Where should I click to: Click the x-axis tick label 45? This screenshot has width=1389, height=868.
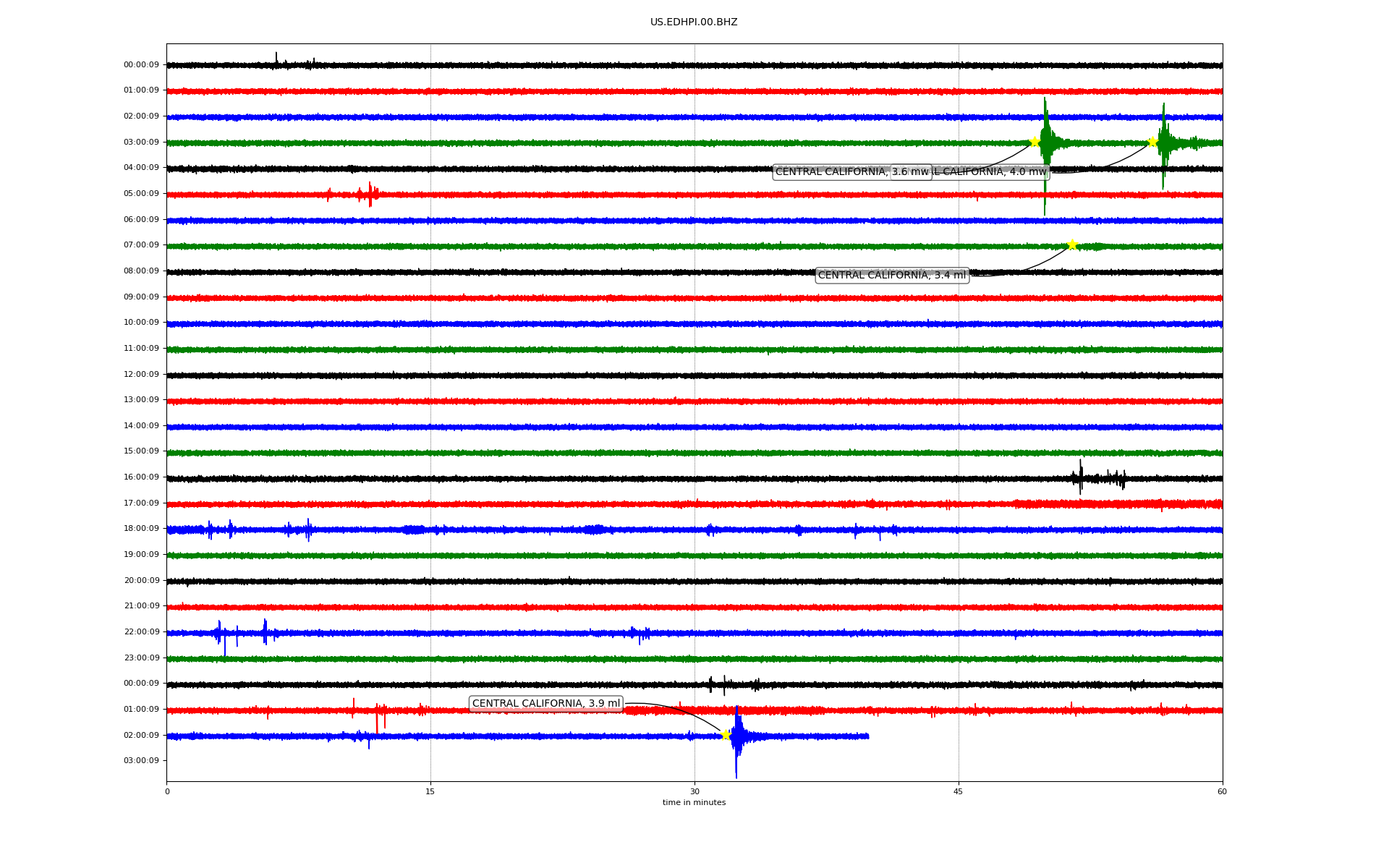pos(959,792)
